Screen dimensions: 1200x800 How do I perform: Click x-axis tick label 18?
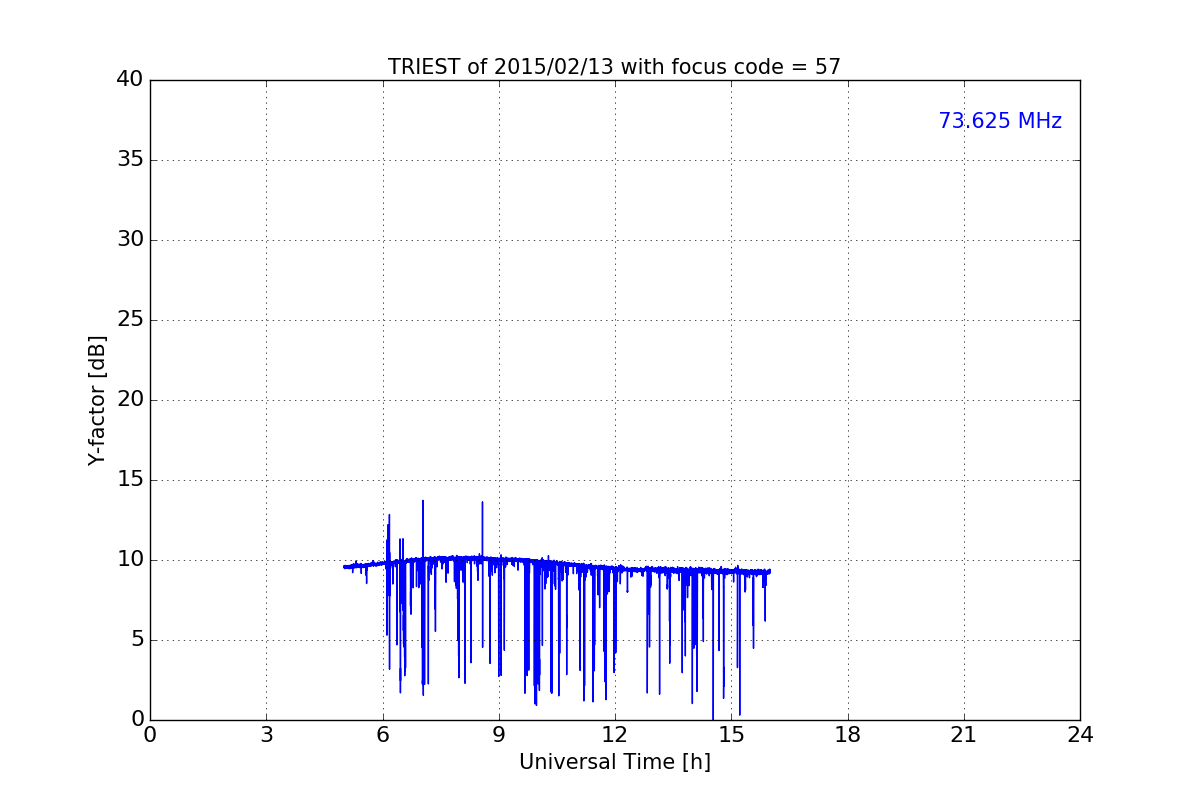click(848, 735)
